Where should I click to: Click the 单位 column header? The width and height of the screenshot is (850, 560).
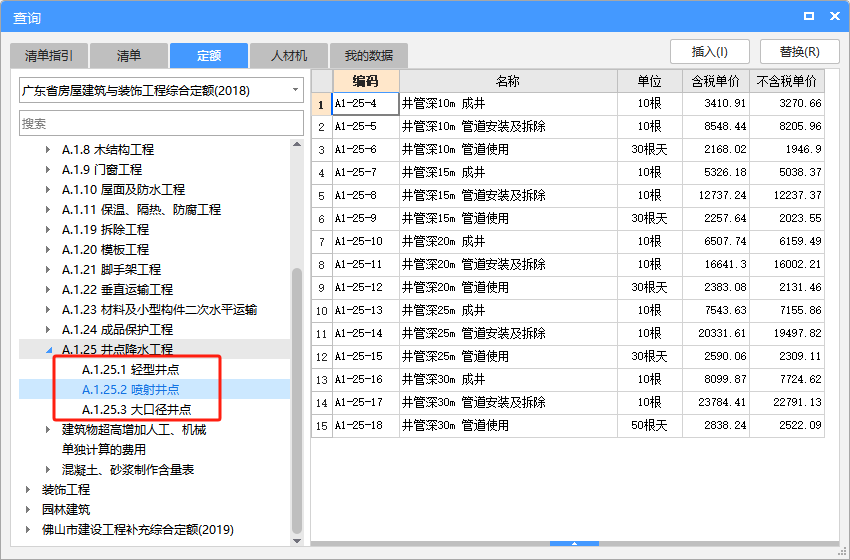[x=649, y=81]
